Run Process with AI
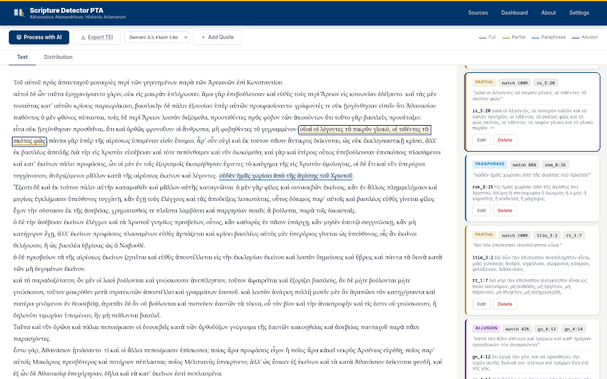The height and width of the screenshot is (379, 607). pyautogui.click(x=39, y=37)
